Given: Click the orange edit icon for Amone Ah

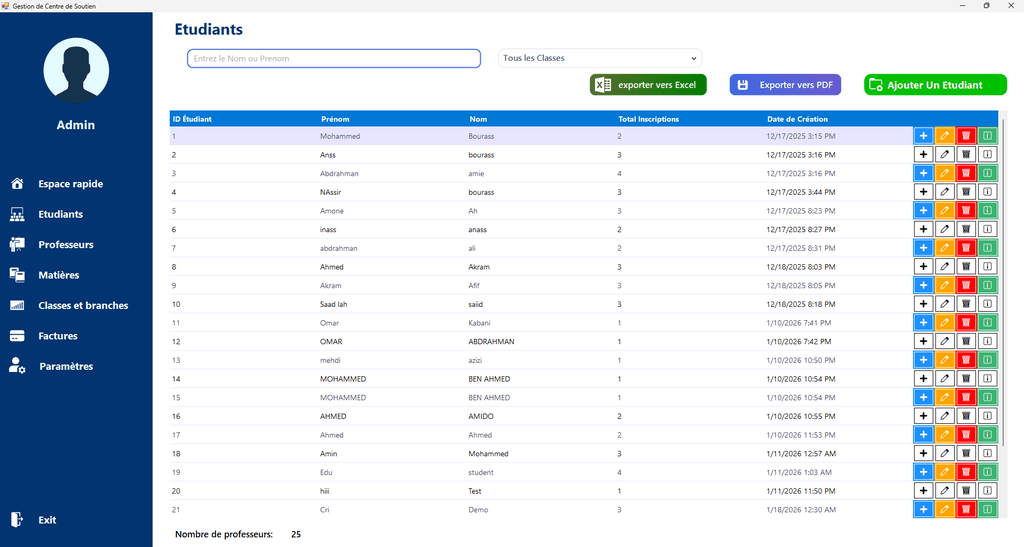Looking at the screenshot, I should coord(945,211).
